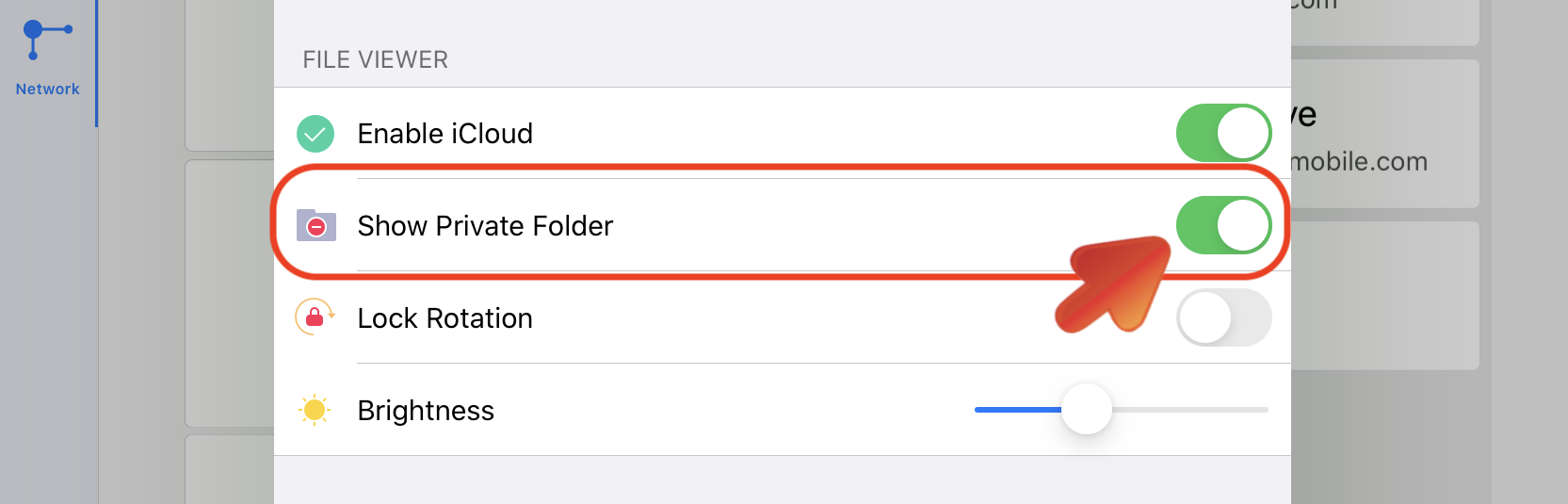Click the FILE VIEWER section header
This screenshot has width=1568, height=504.
(375, 59)
